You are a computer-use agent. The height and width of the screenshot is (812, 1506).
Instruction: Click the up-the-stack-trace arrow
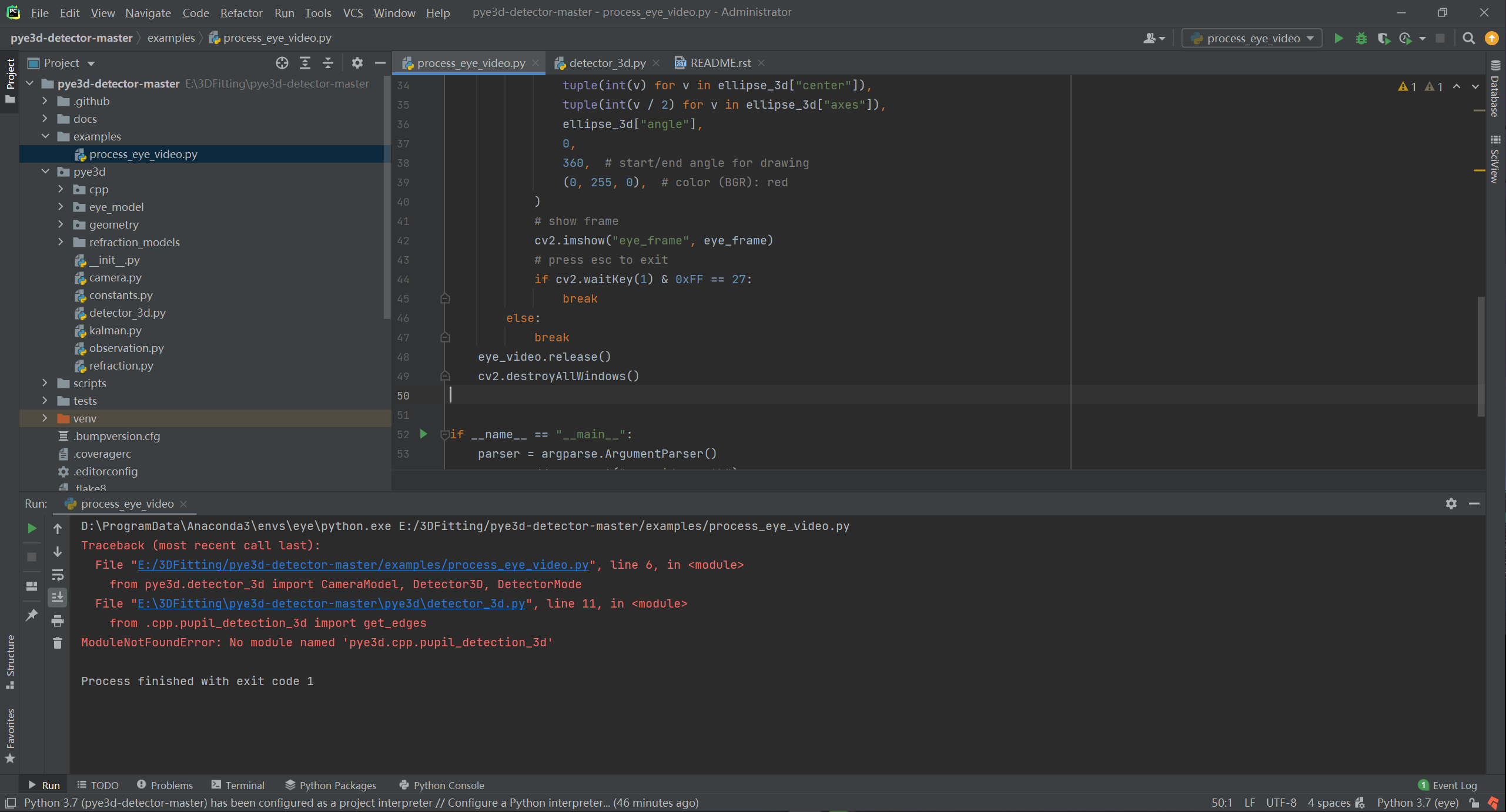[x=58, y=528]
